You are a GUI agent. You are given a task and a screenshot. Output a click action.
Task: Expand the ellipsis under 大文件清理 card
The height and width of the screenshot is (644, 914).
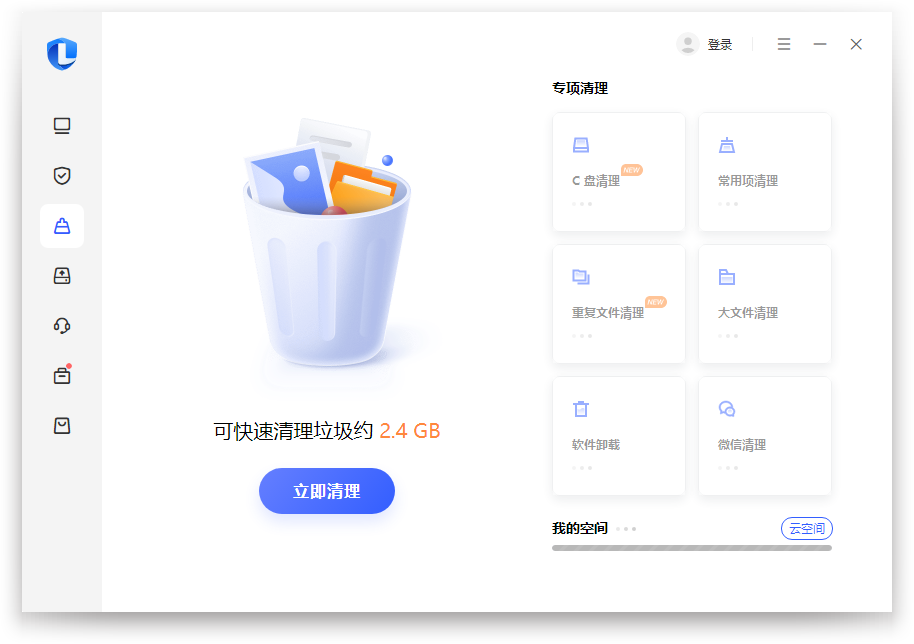[x=728, y=335]
